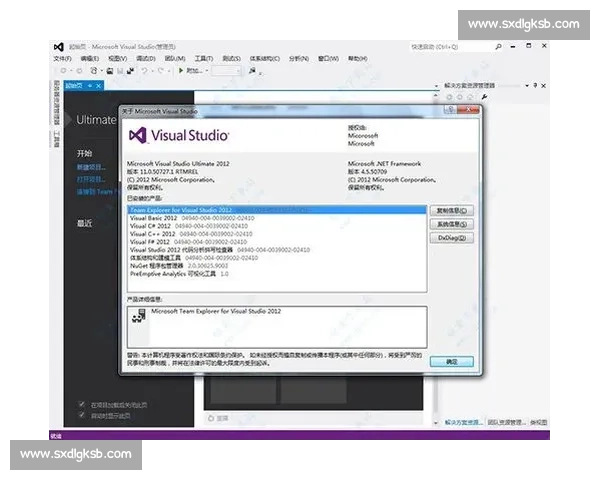Switch to 解决方案资源管理器 bottom tab
Screen dimensions: 600x480
pos(463,422)
